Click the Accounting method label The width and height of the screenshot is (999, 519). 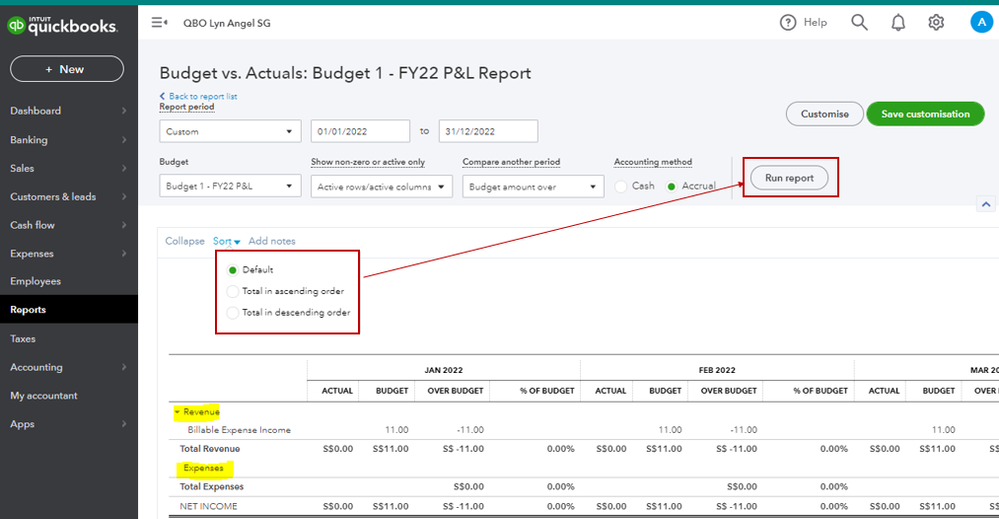[653, 162]
